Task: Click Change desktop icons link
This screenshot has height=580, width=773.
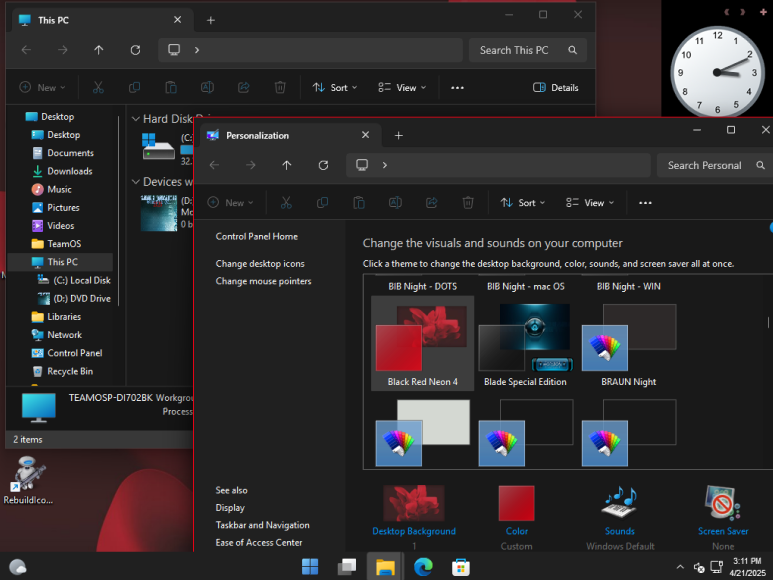Action: pyautogui.click(x=260, y=264)
